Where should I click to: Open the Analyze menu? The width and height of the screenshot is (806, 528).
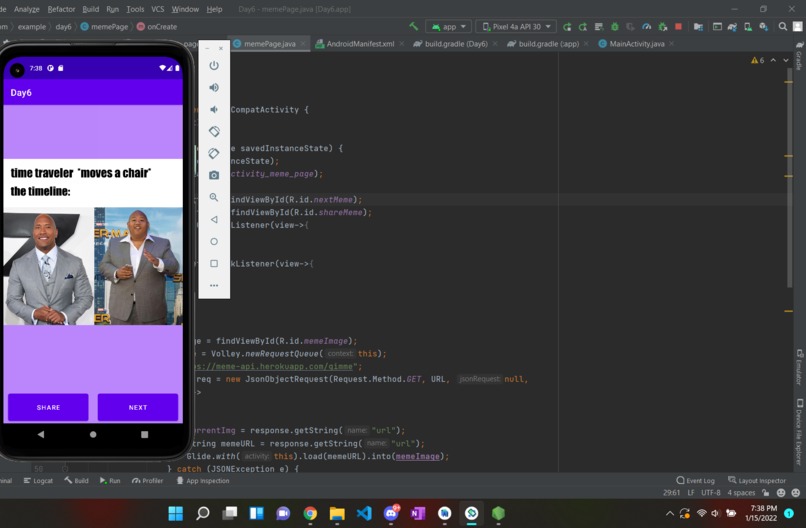pyautogui.click(x=27, y=9)
